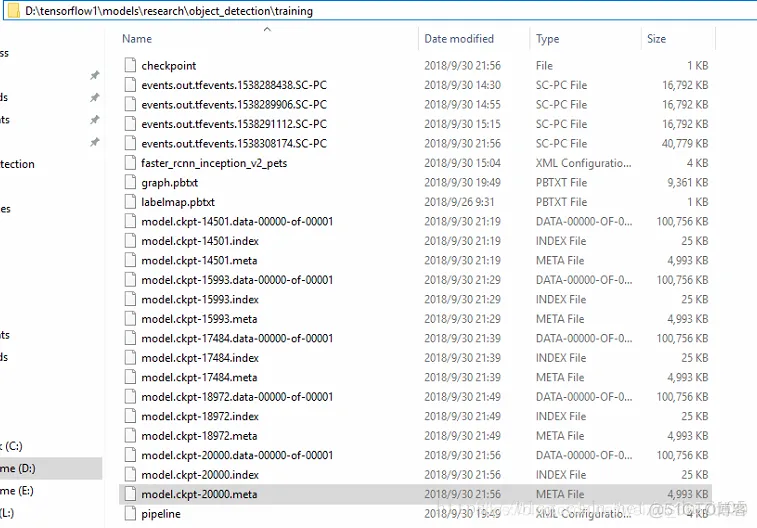Screen dimensions: 757x528
Task: Select the icon of model.ckpt-20000.index
Action: coord(130,474)
